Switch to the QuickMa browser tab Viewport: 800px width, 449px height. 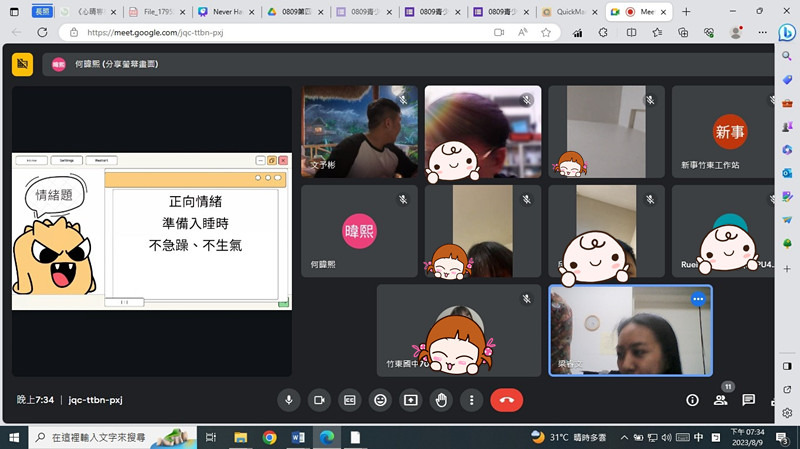tap(568, 12)
